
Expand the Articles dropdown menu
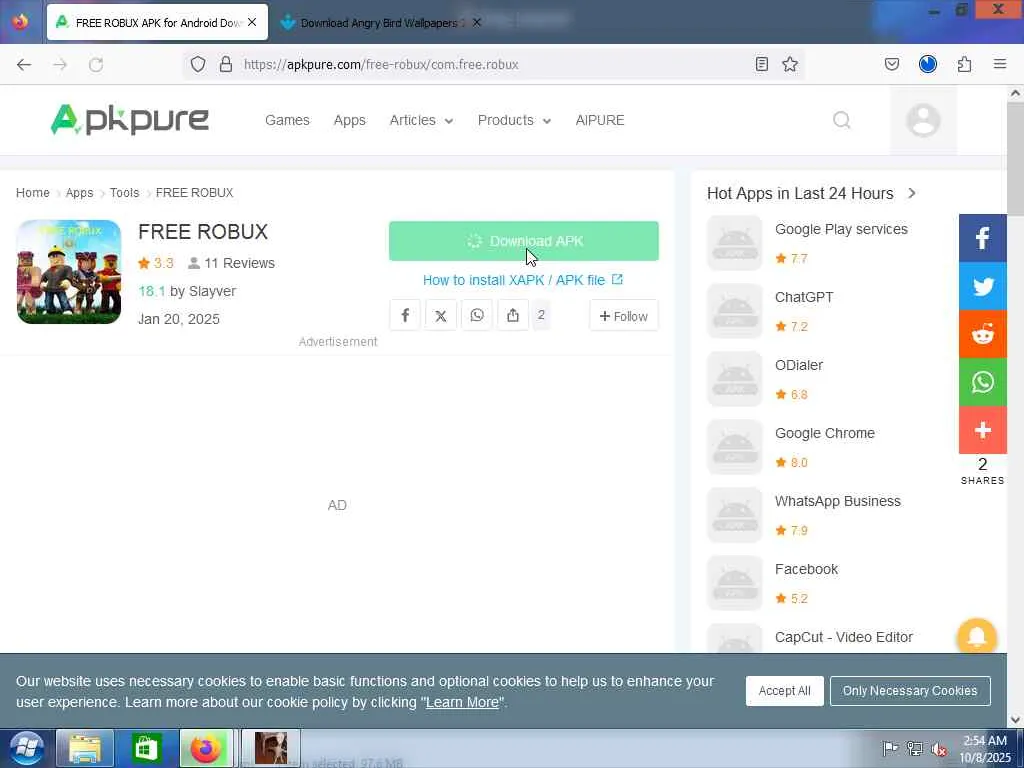421,120
